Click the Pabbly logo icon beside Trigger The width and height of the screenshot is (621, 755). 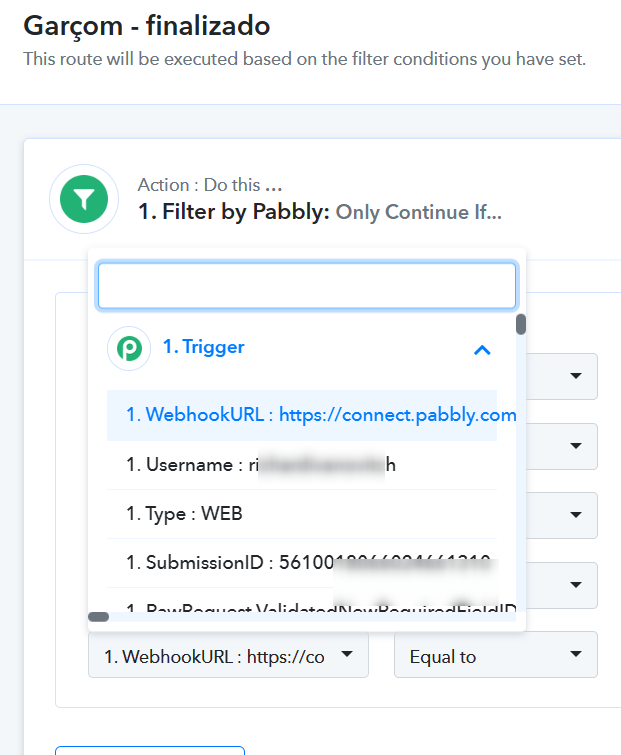tap(129, 348)
